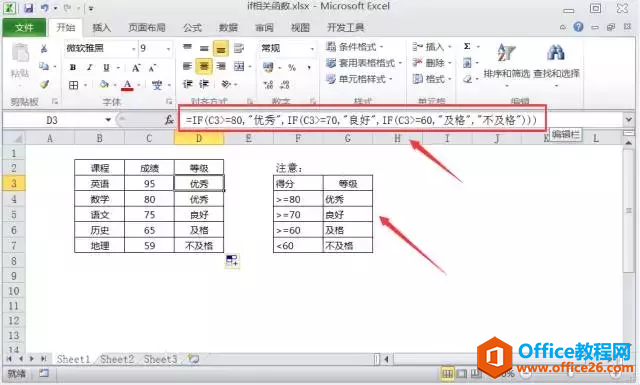The height and width of the screenshot is (385, 640).
Task: Click Fill down icon in editing group
Action: pos(467,63)
